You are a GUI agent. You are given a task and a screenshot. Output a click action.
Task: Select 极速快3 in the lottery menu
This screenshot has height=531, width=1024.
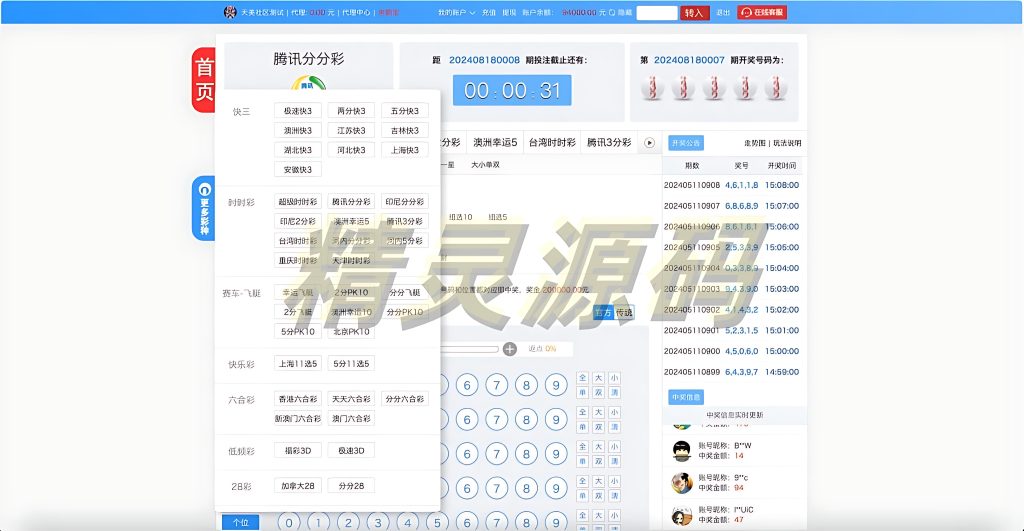298,111
